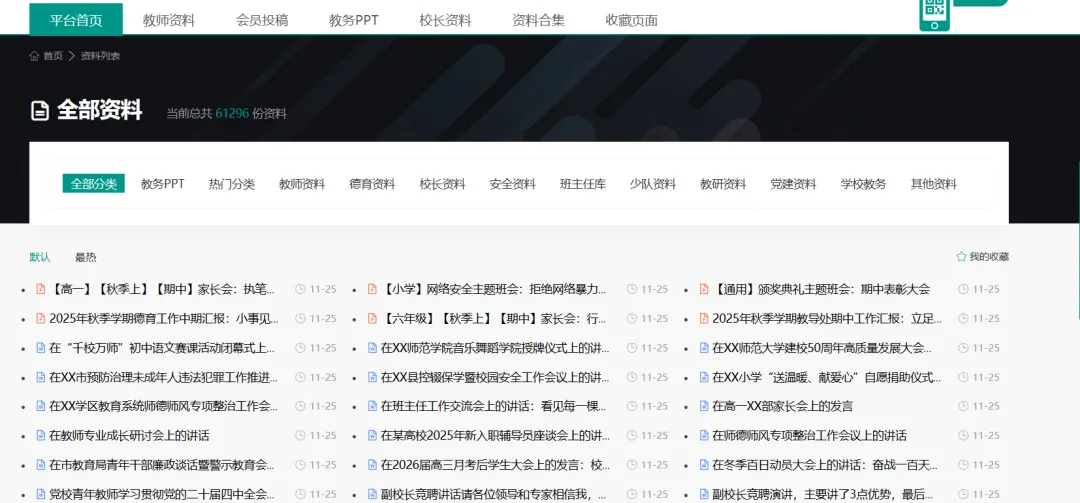
Task: Filter by 班主任库 category
Action: (x=583, y=184)
